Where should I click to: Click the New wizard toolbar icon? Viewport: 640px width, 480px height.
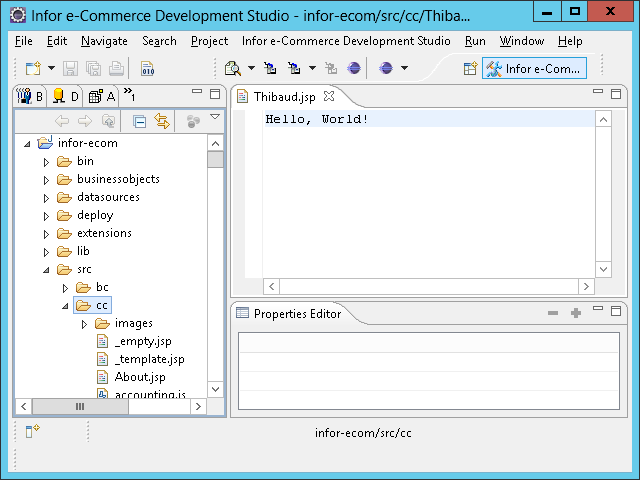tap(33, 68)
